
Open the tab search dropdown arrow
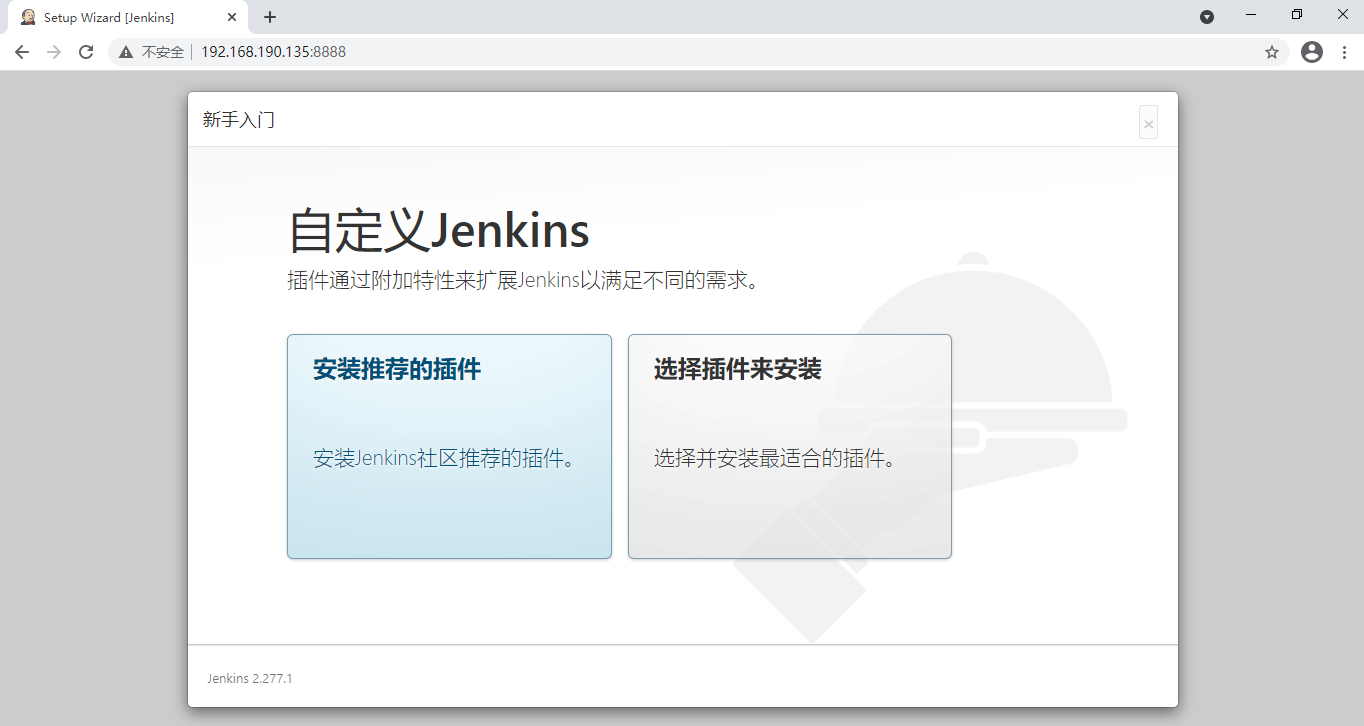pyautogui.click(x=1207, y=17)
